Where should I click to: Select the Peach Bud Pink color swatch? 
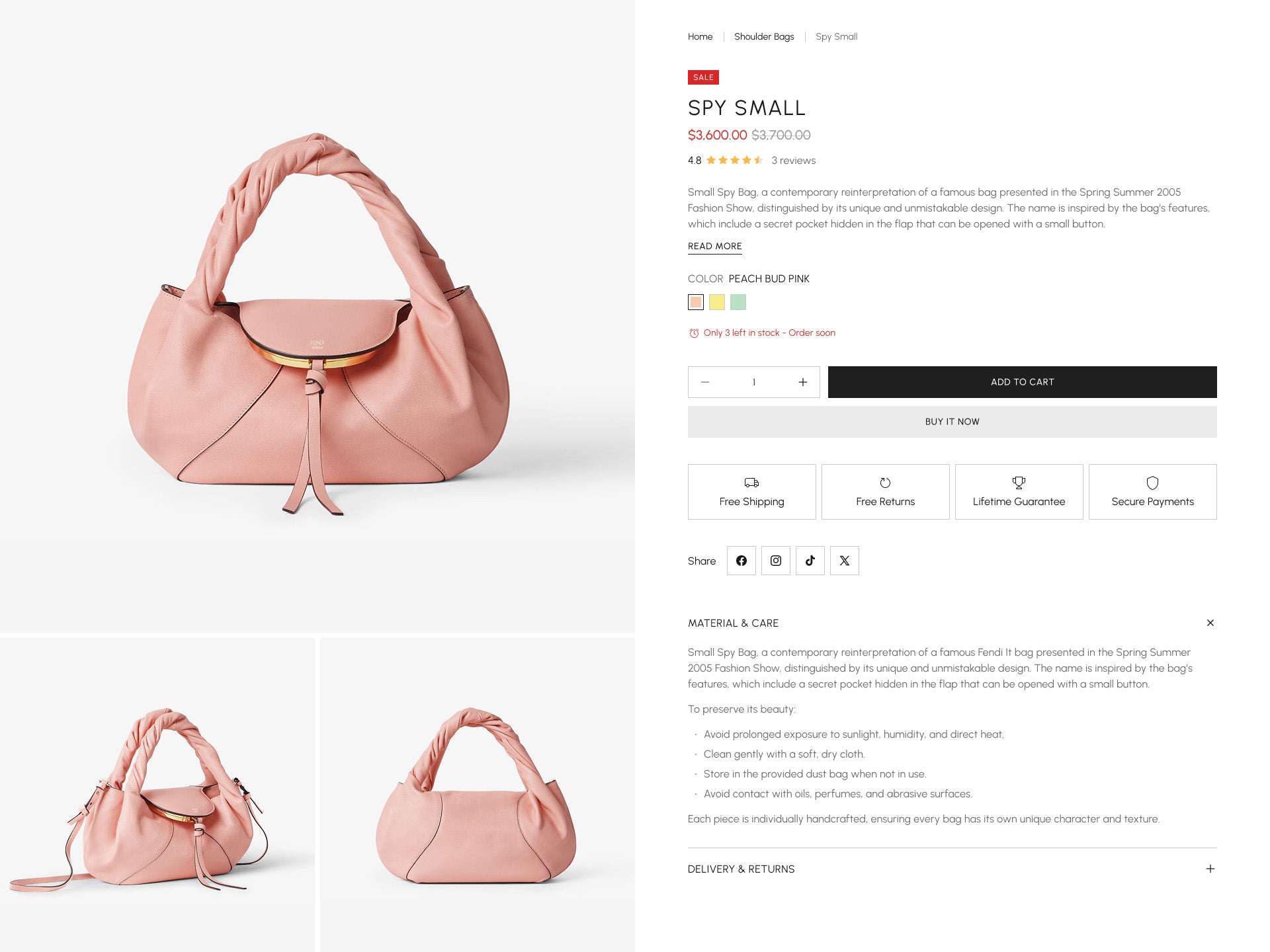point(696,302)
